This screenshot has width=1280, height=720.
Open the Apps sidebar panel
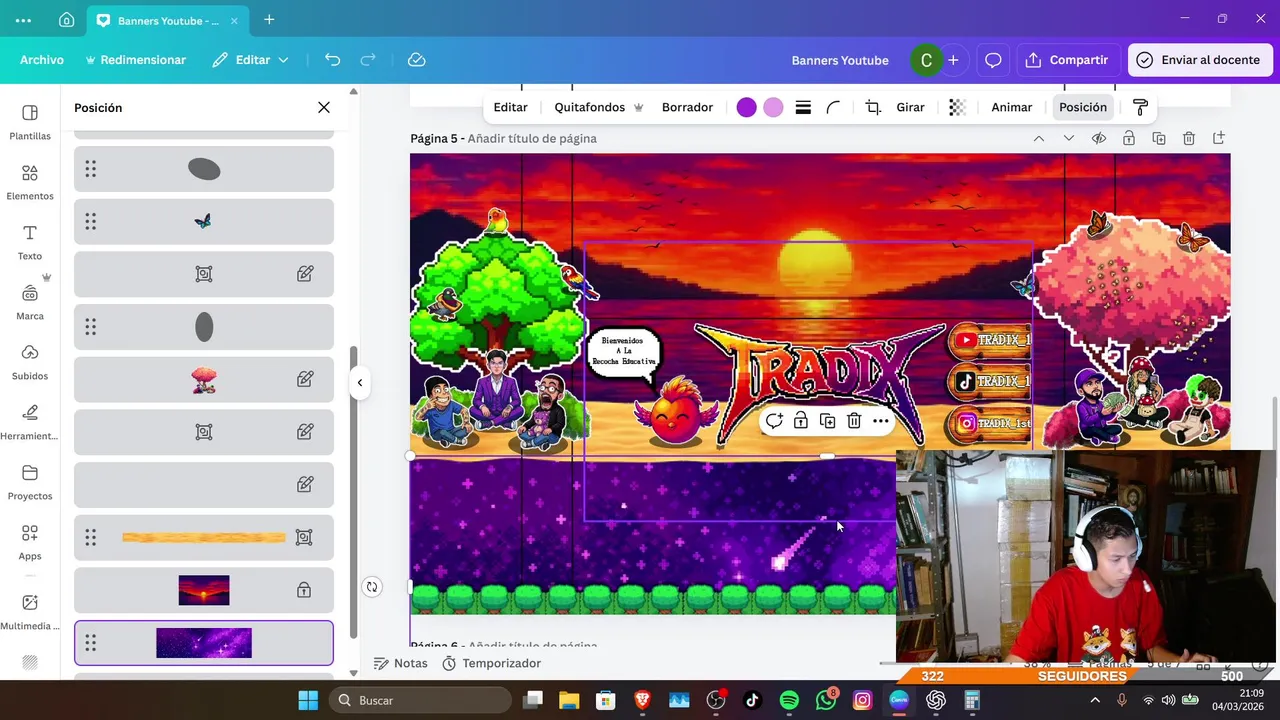pos(30,542)
